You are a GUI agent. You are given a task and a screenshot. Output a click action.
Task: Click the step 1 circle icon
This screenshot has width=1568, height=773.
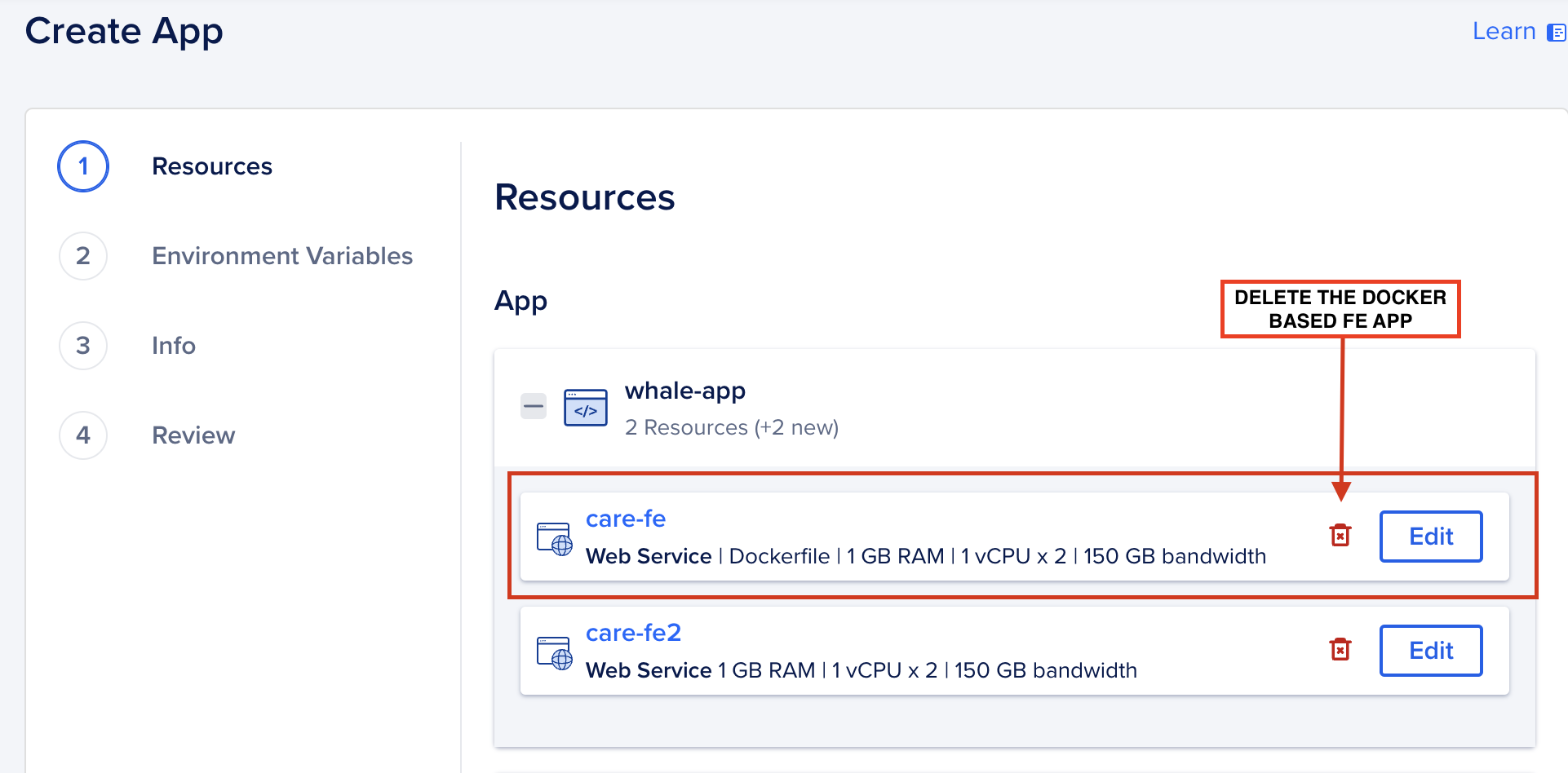click(x=83, y=166)
